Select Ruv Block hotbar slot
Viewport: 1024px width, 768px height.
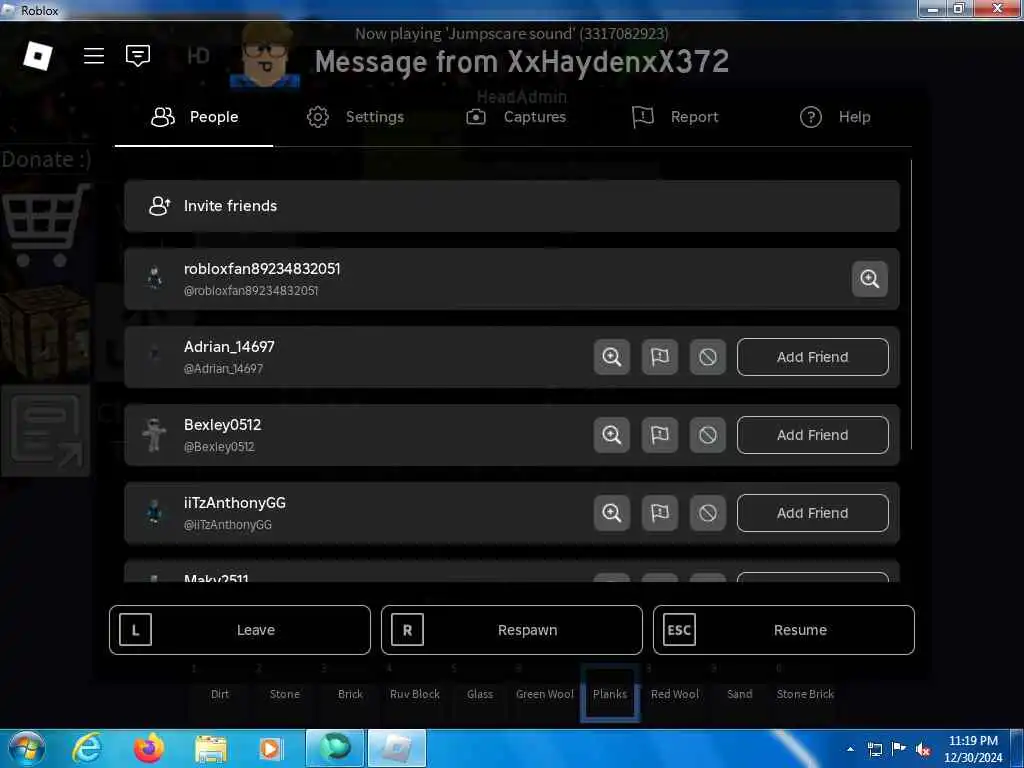415,694
